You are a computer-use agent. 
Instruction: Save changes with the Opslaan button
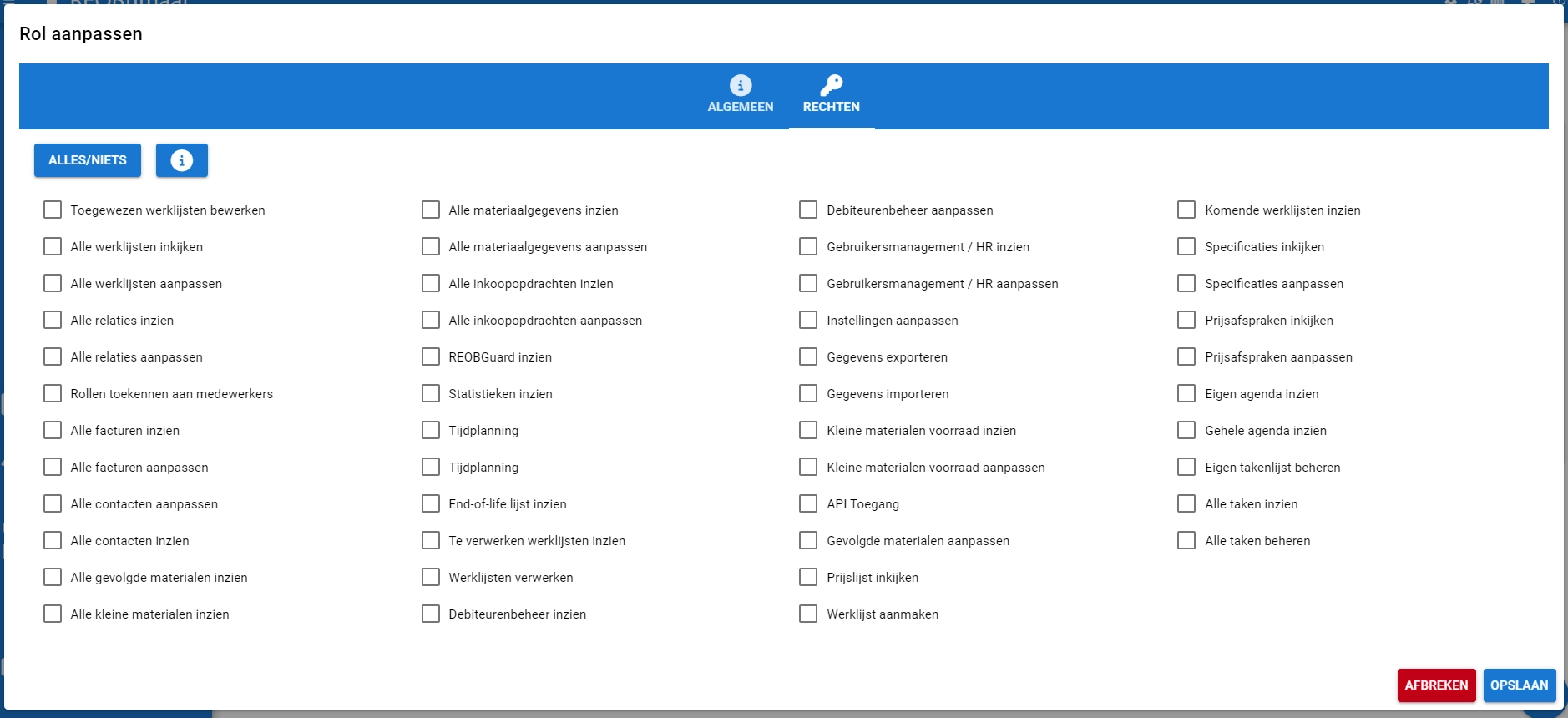(1519, 685)
